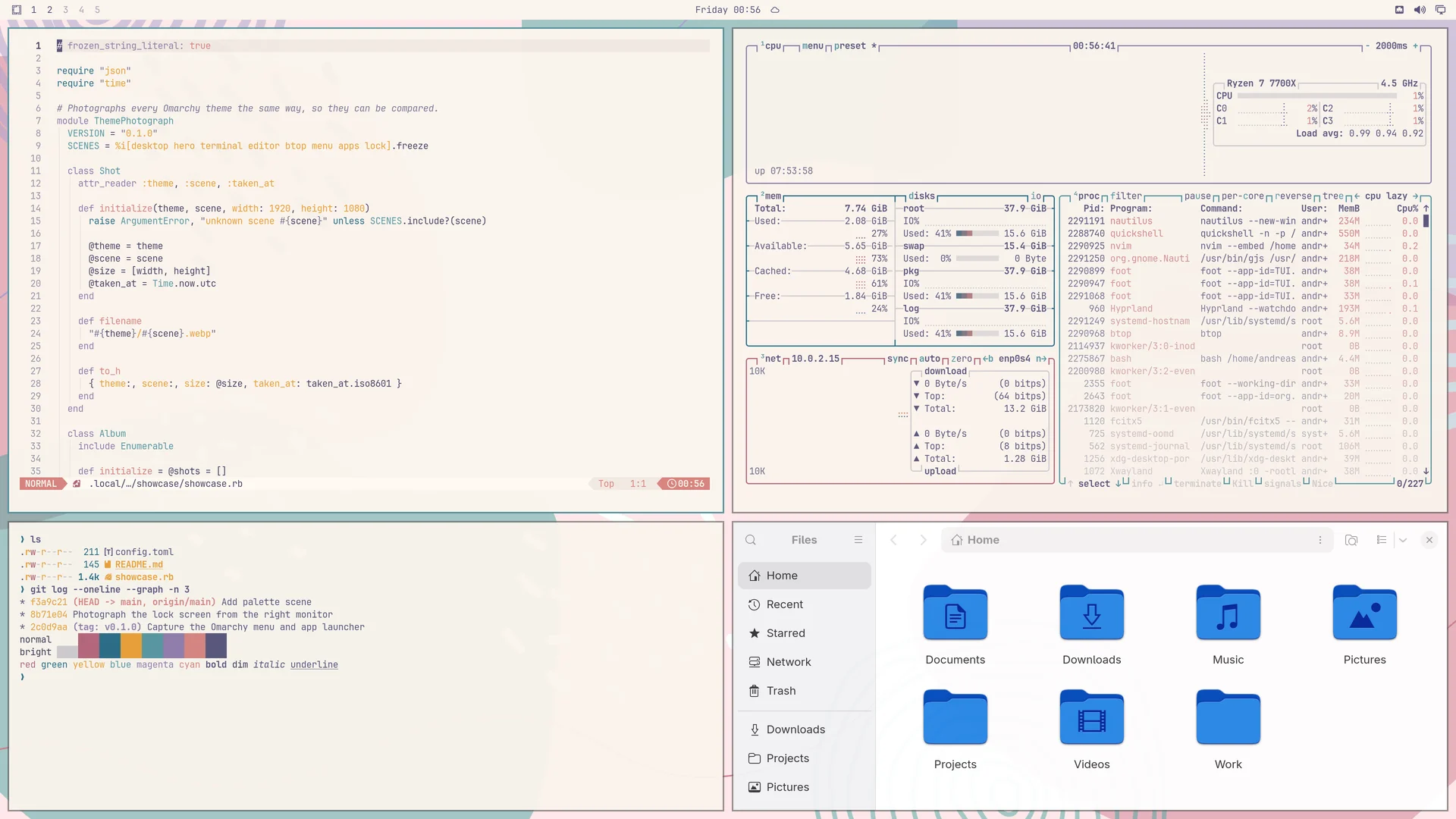Select Recent in the Files sidebar
This screenshot has height=819, width=1456.
tap(805, 604)
